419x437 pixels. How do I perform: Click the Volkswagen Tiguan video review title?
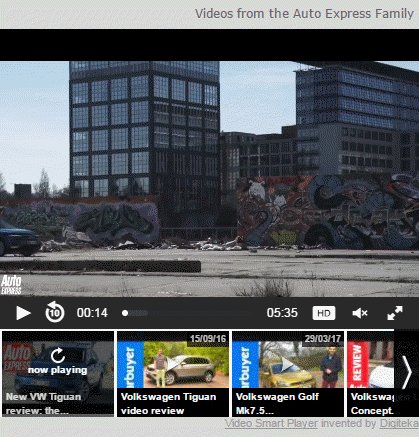(168, 404)
